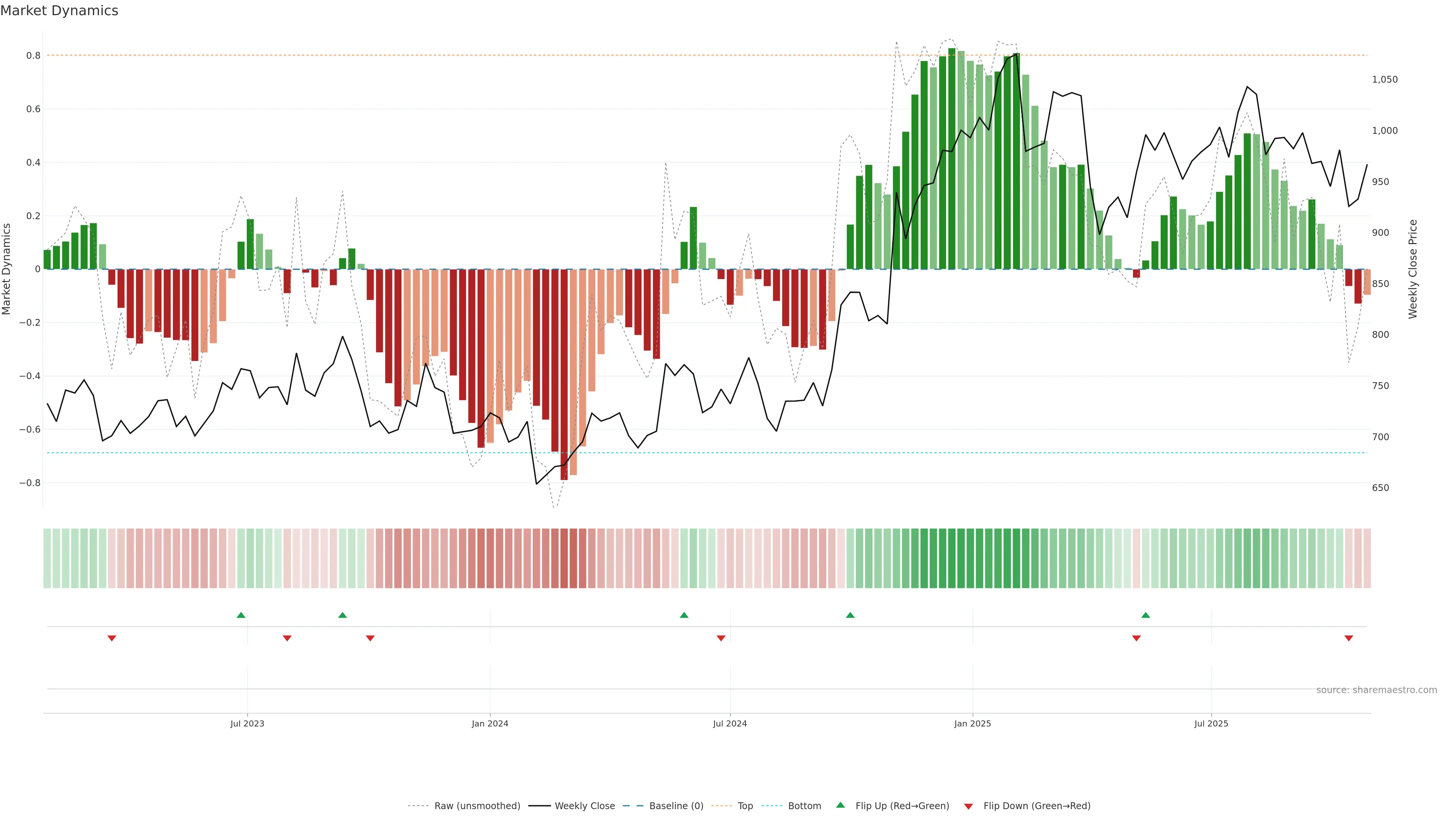The height and width of the screenshot is (819, 1456).
Task: Click the Market Dynamics y-axis title
Action: [7, 269]
